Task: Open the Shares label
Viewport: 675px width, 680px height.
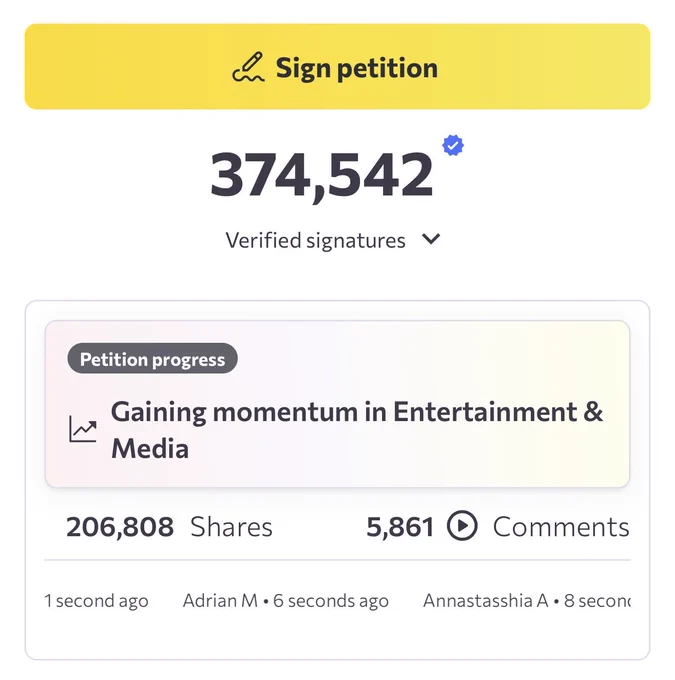Action: point(231,527)
